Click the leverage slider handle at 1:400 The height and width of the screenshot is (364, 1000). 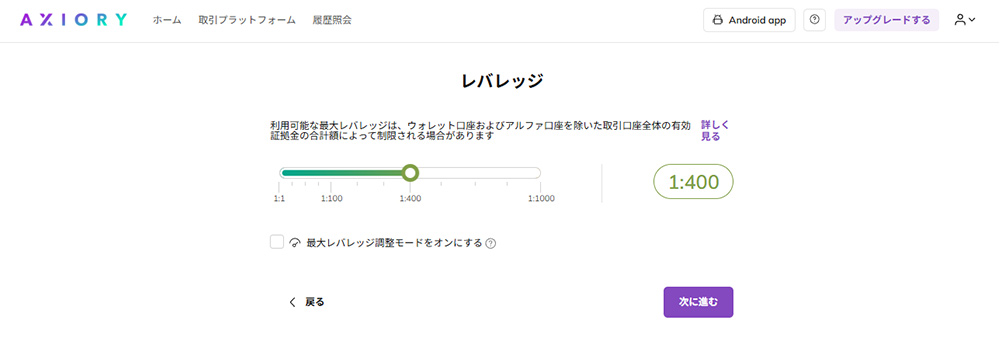(410, 173)
